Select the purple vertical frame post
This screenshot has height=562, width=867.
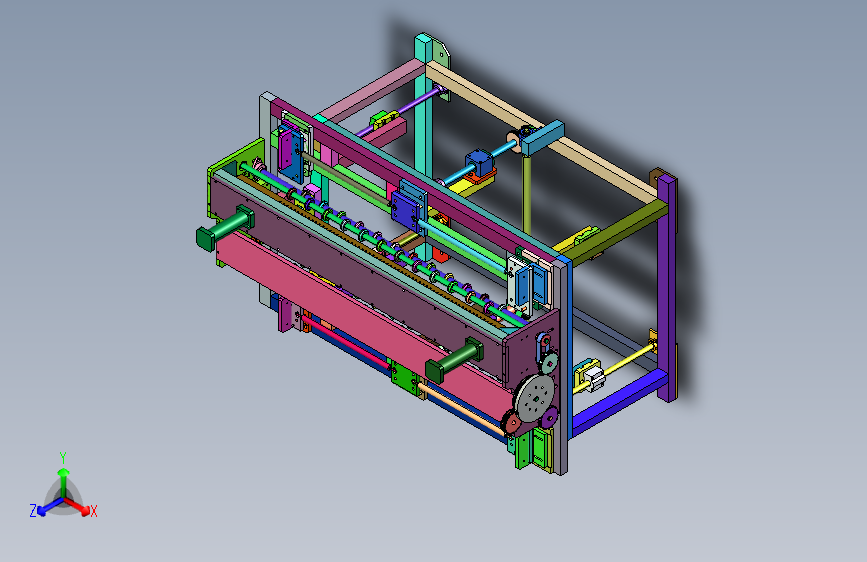click(667, 288)
